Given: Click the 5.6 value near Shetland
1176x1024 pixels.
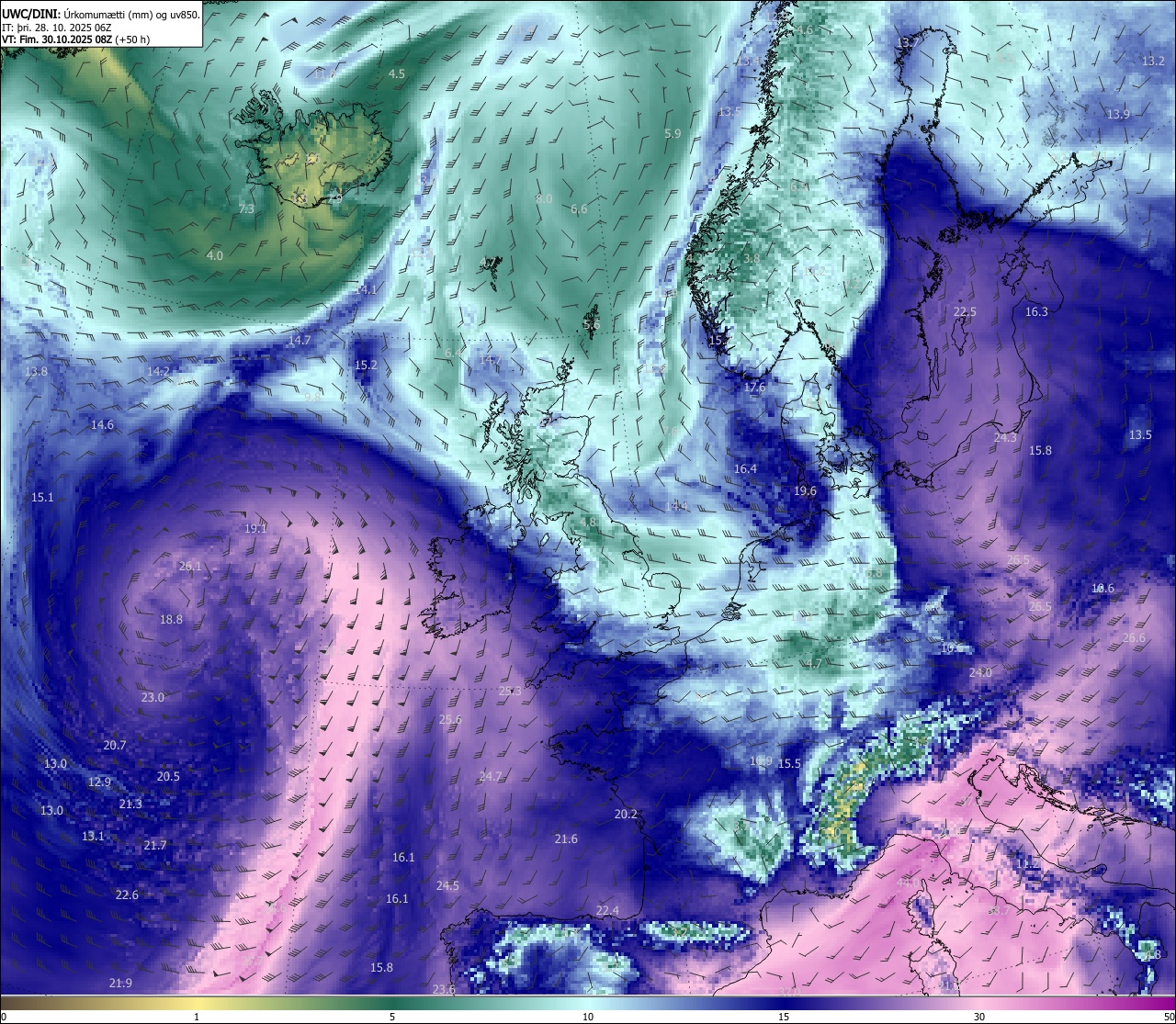Looking at the screenshot, I should tap(591, 325).
